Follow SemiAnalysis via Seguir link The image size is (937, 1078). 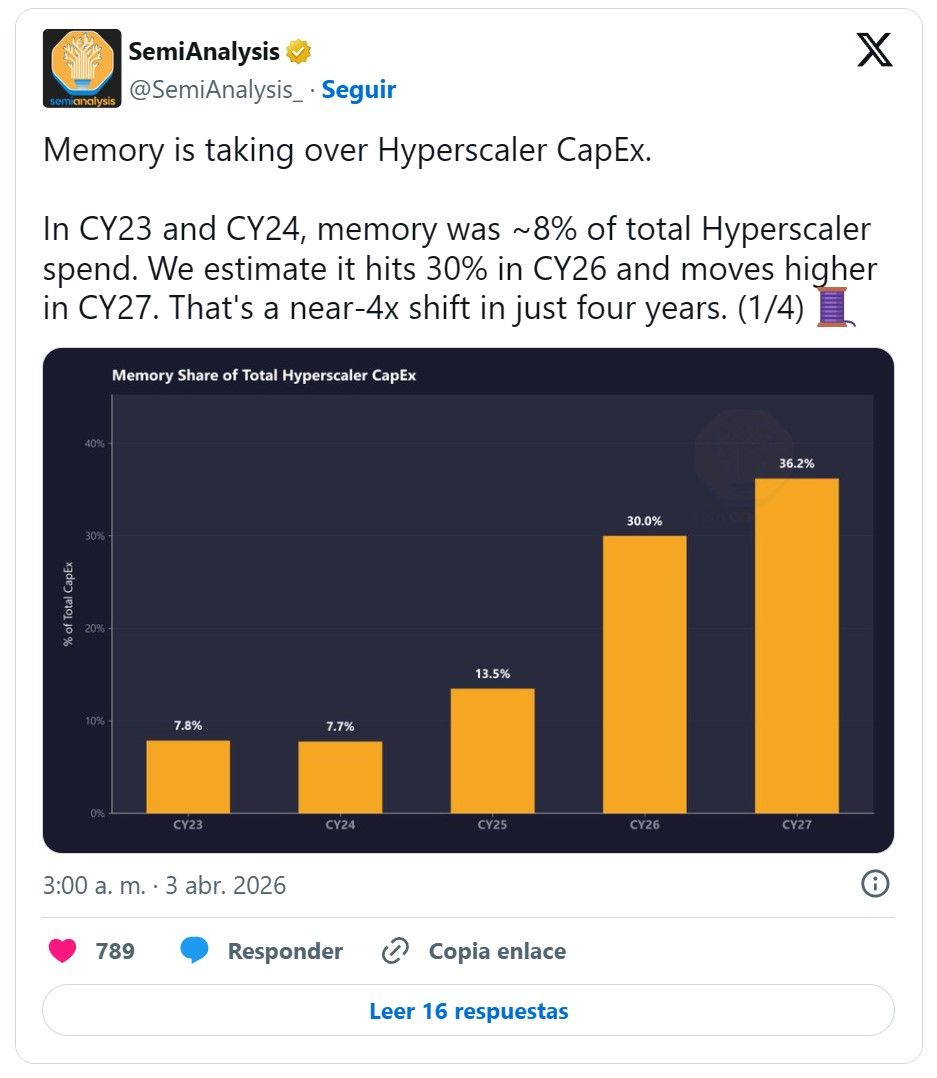click(359, 89)
